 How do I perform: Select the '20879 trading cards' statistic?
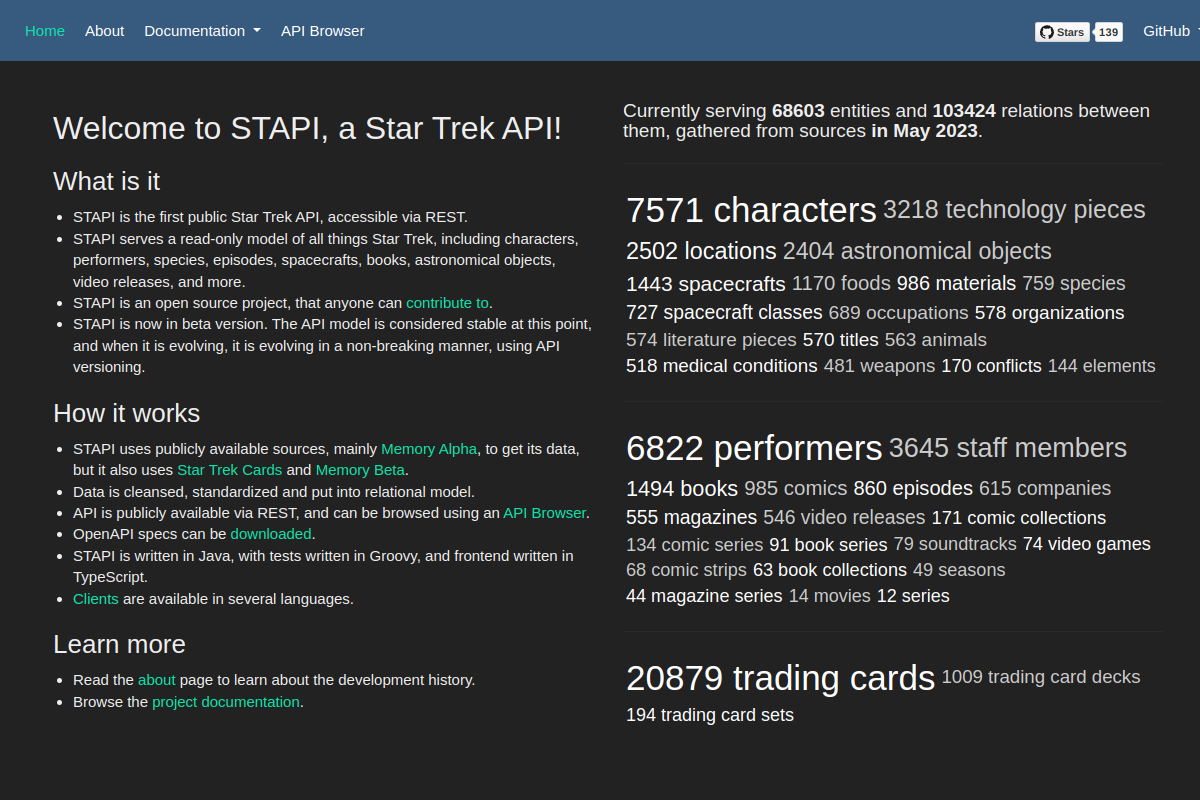pyautogui.click(x=780, y=678)
